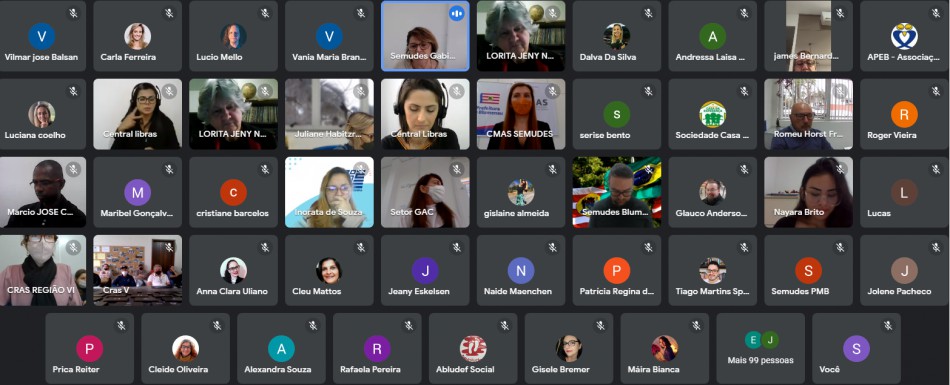Click the name text 'Anna Clara Uliano'

click(x=232, y=292)
